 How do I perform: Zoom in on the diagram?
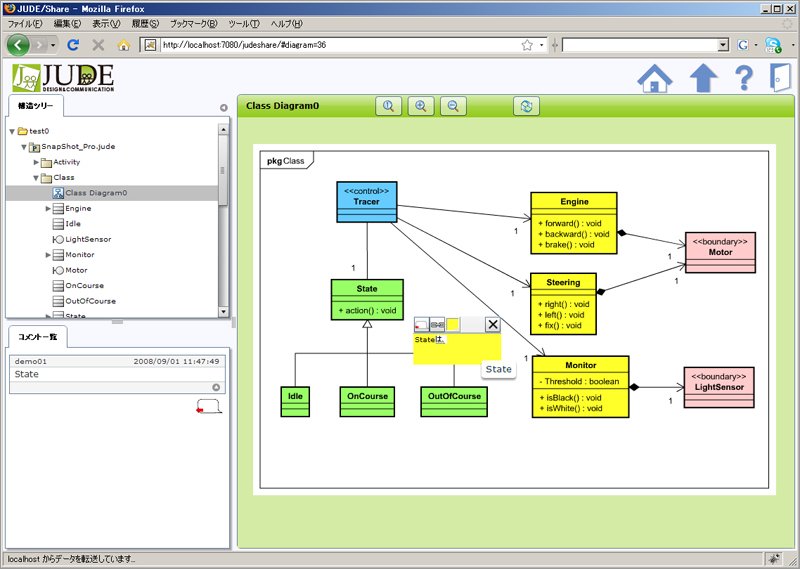pyautogui.click(x=420, y=106)
